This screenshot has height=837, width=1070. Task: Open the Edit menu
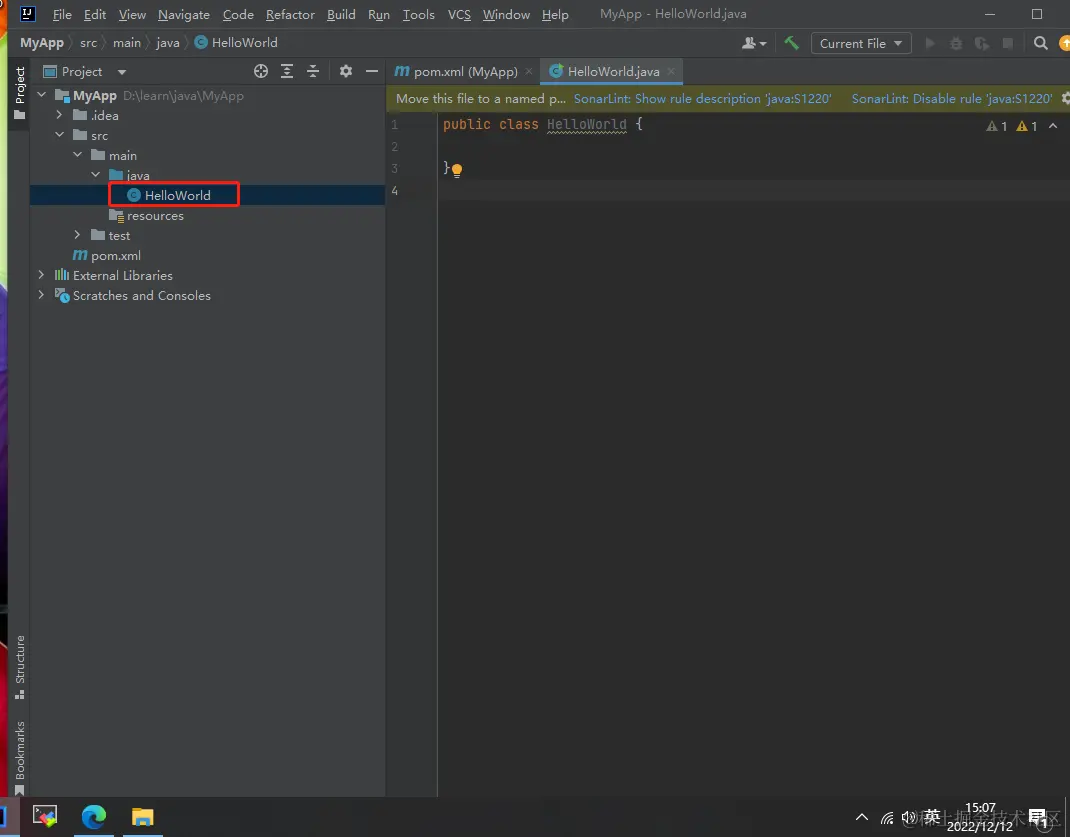click(95, 14)
